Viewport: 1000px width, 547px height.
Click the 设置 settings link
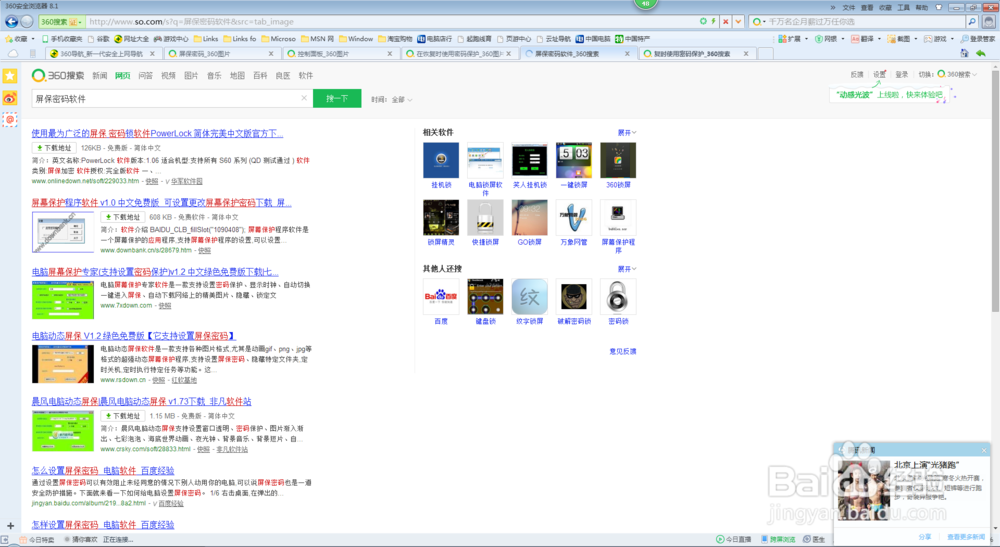(879, 75)
